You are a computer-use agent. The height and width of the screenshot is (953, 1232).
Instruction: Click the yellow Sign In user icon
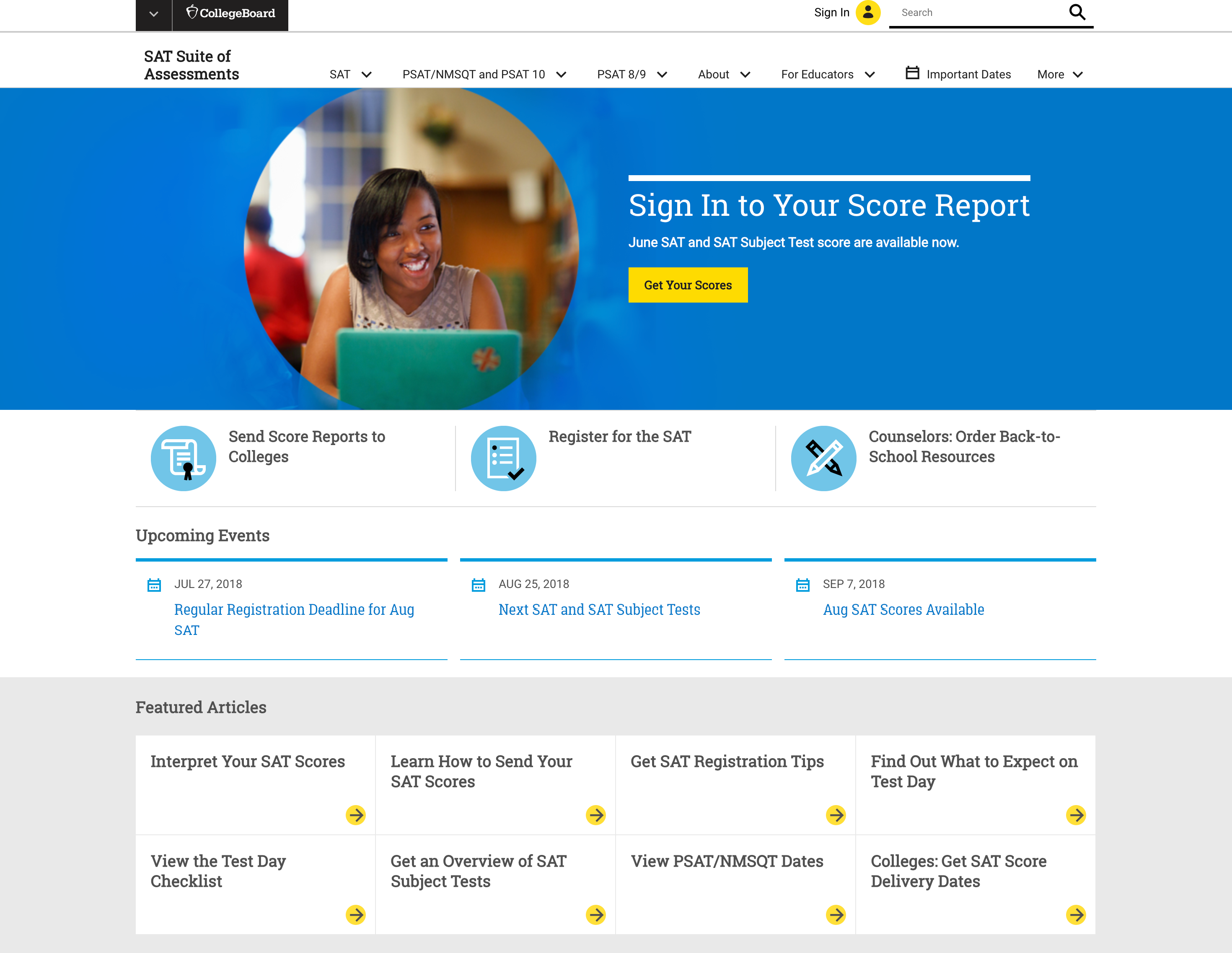pos(867,13)
